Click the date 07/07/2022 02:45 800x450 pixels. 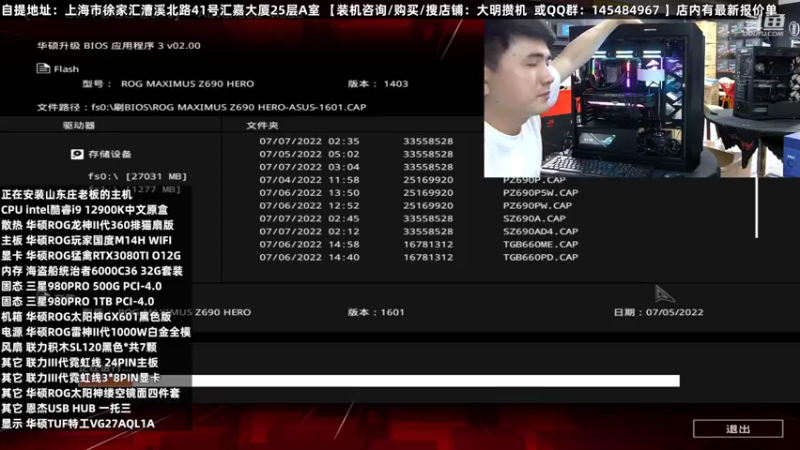[x=309, y=218]
